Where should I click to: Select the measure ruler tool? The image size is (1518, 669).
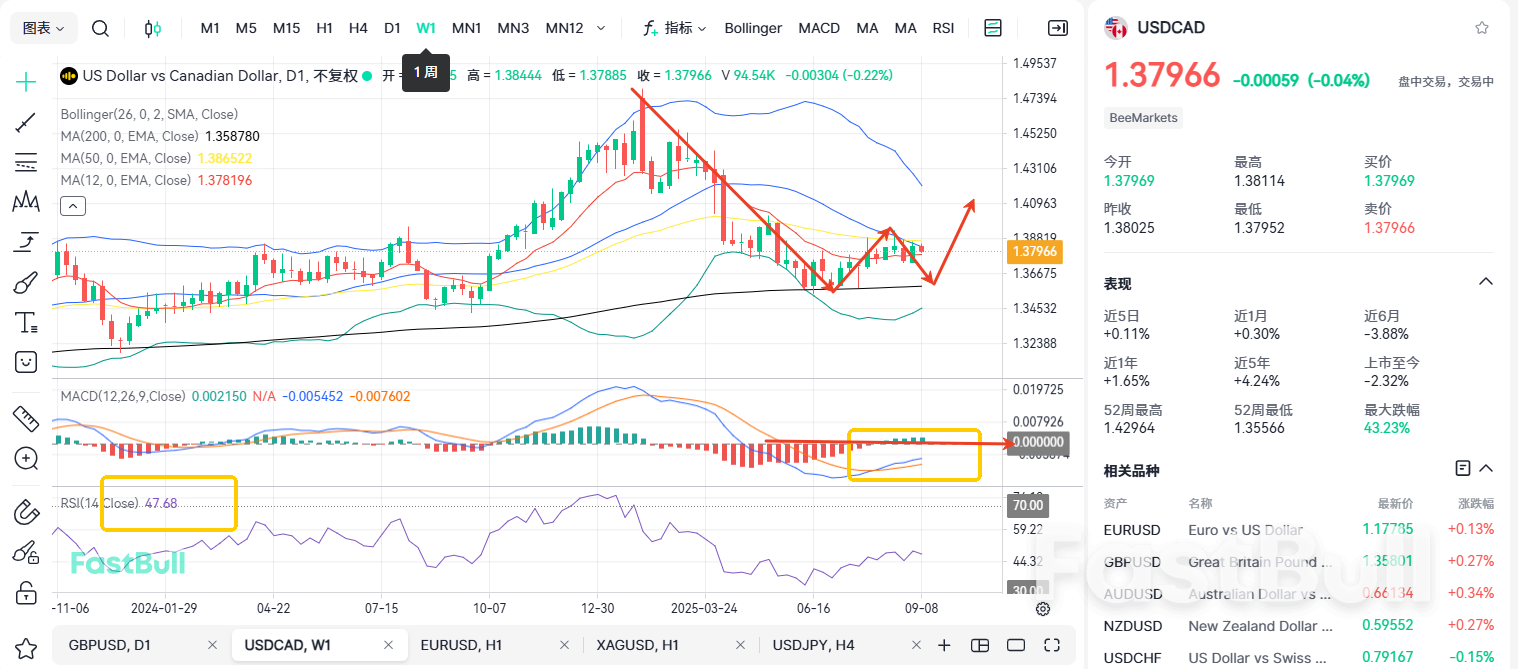pyautogui.click(x=25, y=420)
